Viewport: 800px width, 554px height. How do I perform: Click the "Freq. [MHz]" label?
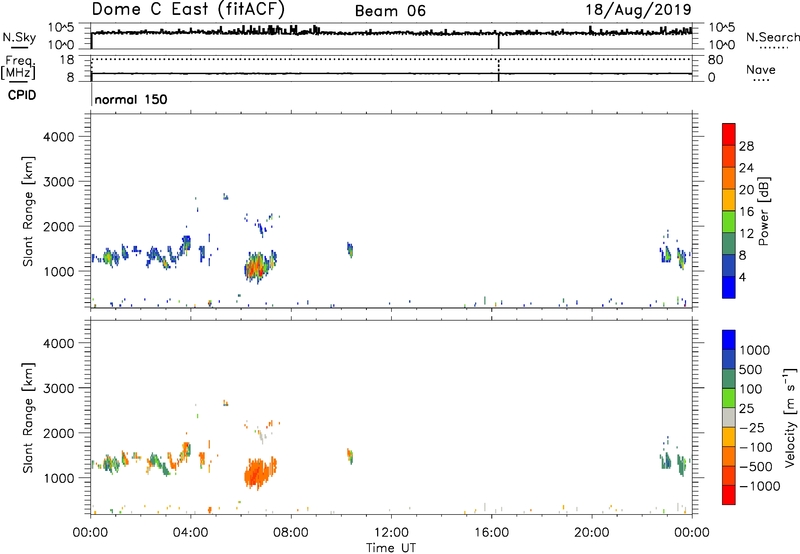(x=19, y=68)
